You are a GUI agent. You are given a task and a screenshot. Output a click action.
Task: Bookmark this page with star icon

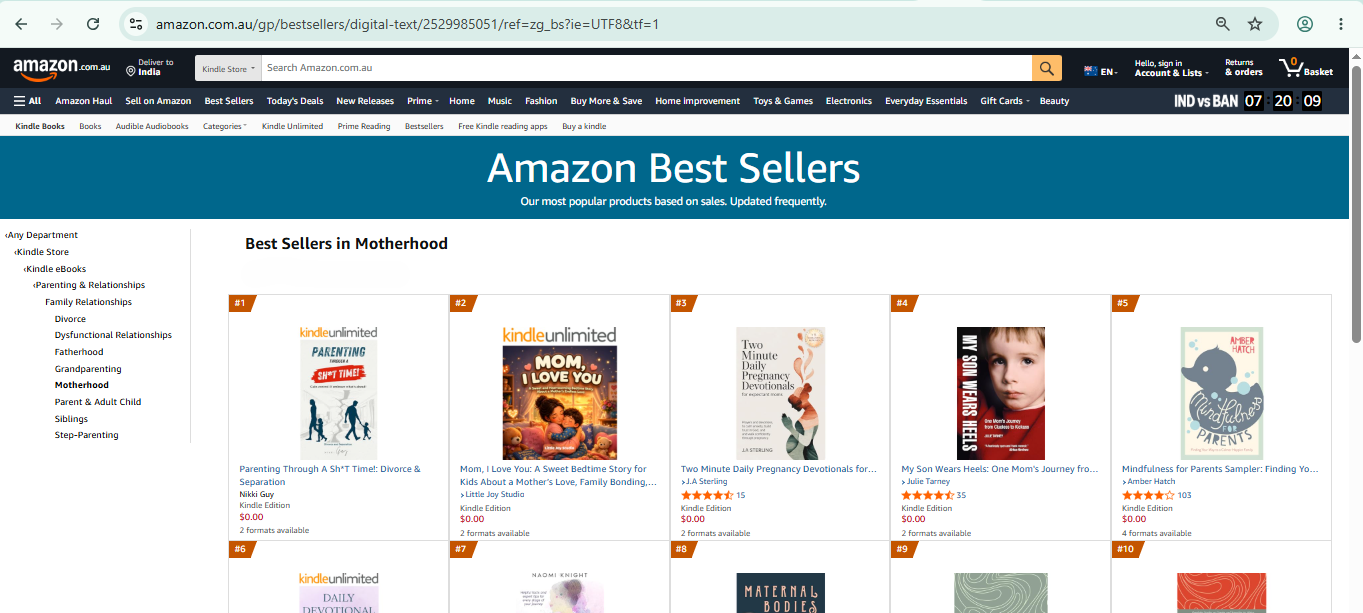1255,24
